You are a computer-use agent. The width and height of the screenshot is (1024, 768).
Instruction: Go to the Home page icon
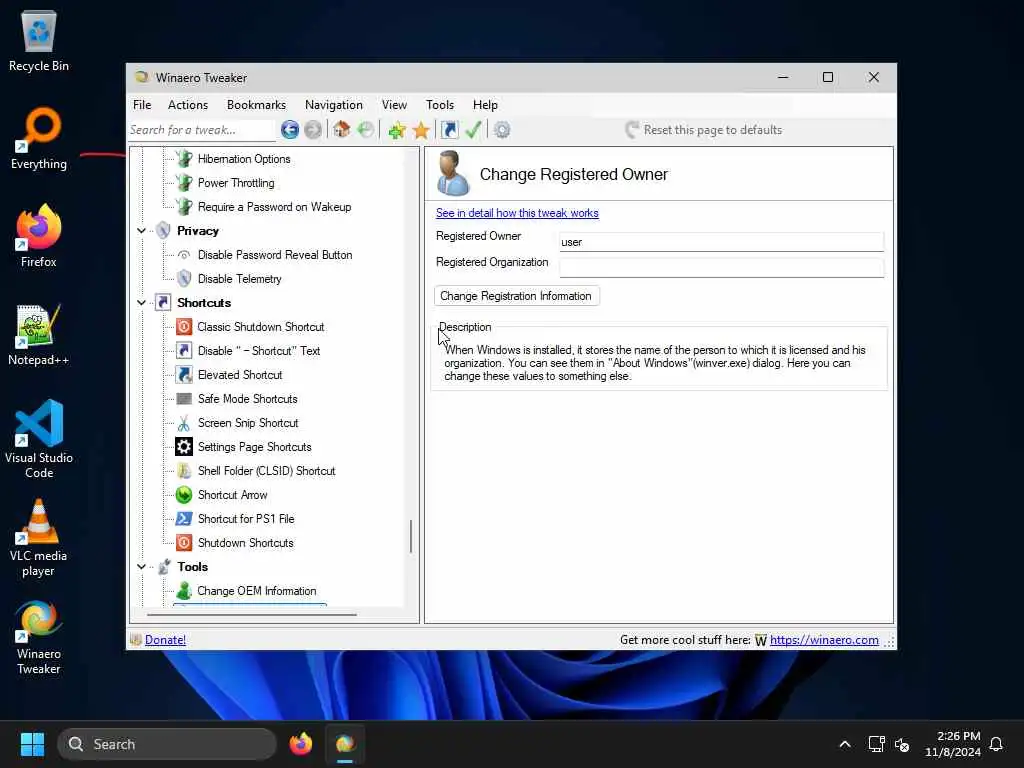(x=341, y=129)
